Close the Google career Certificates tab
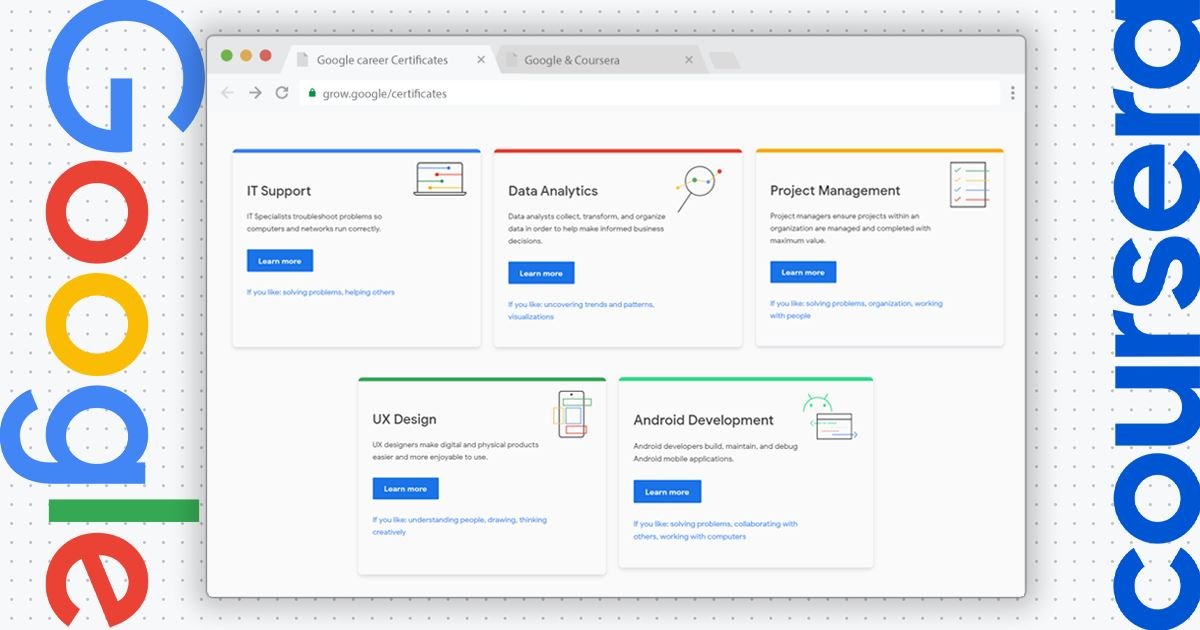Screen dimensions: 1200x630 click(481, 60)
